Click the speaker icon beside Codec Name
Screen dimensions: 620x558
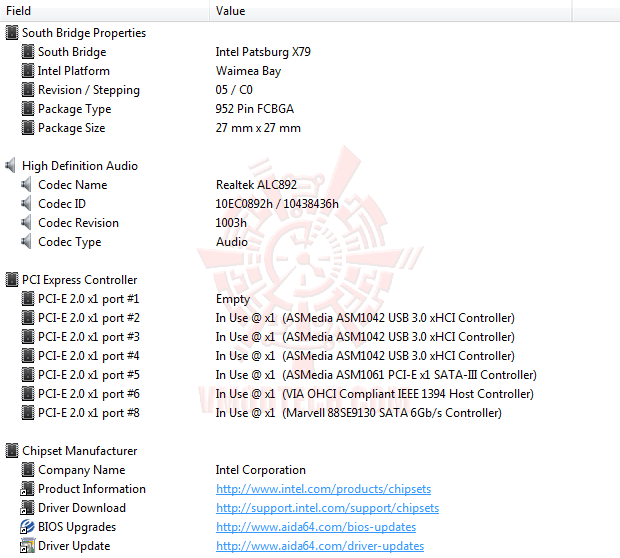[26, 185]
